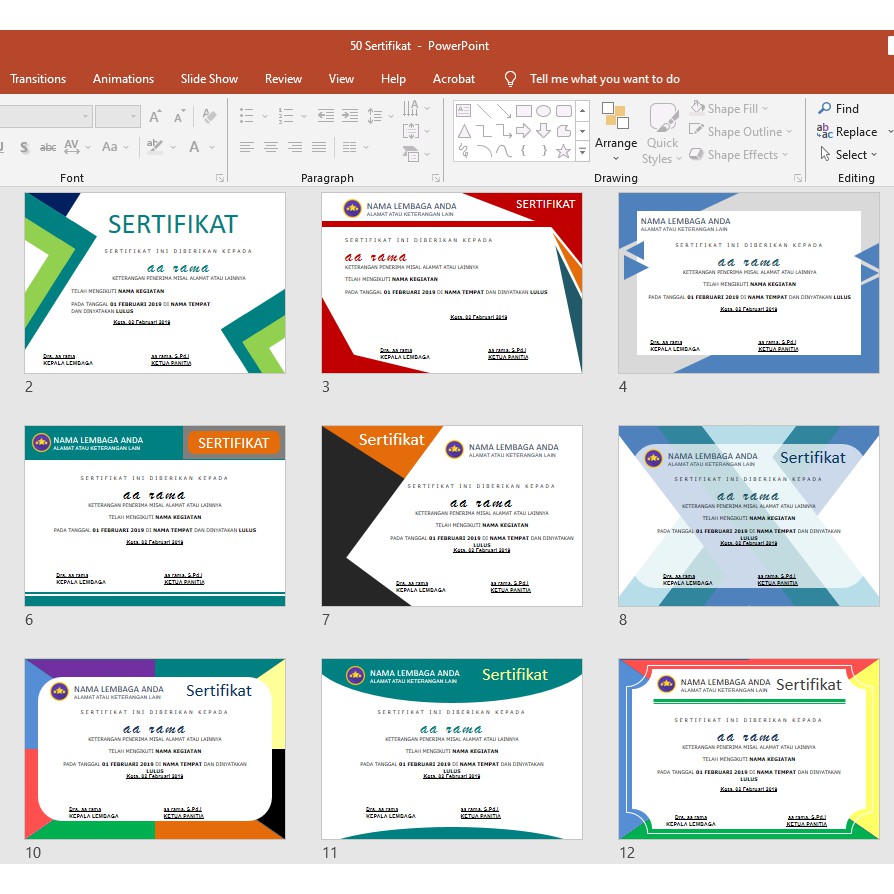The height and width of the screenshot is (894, 894).
Task: Click the Increase Font Size icon
Action: point(155,116)
